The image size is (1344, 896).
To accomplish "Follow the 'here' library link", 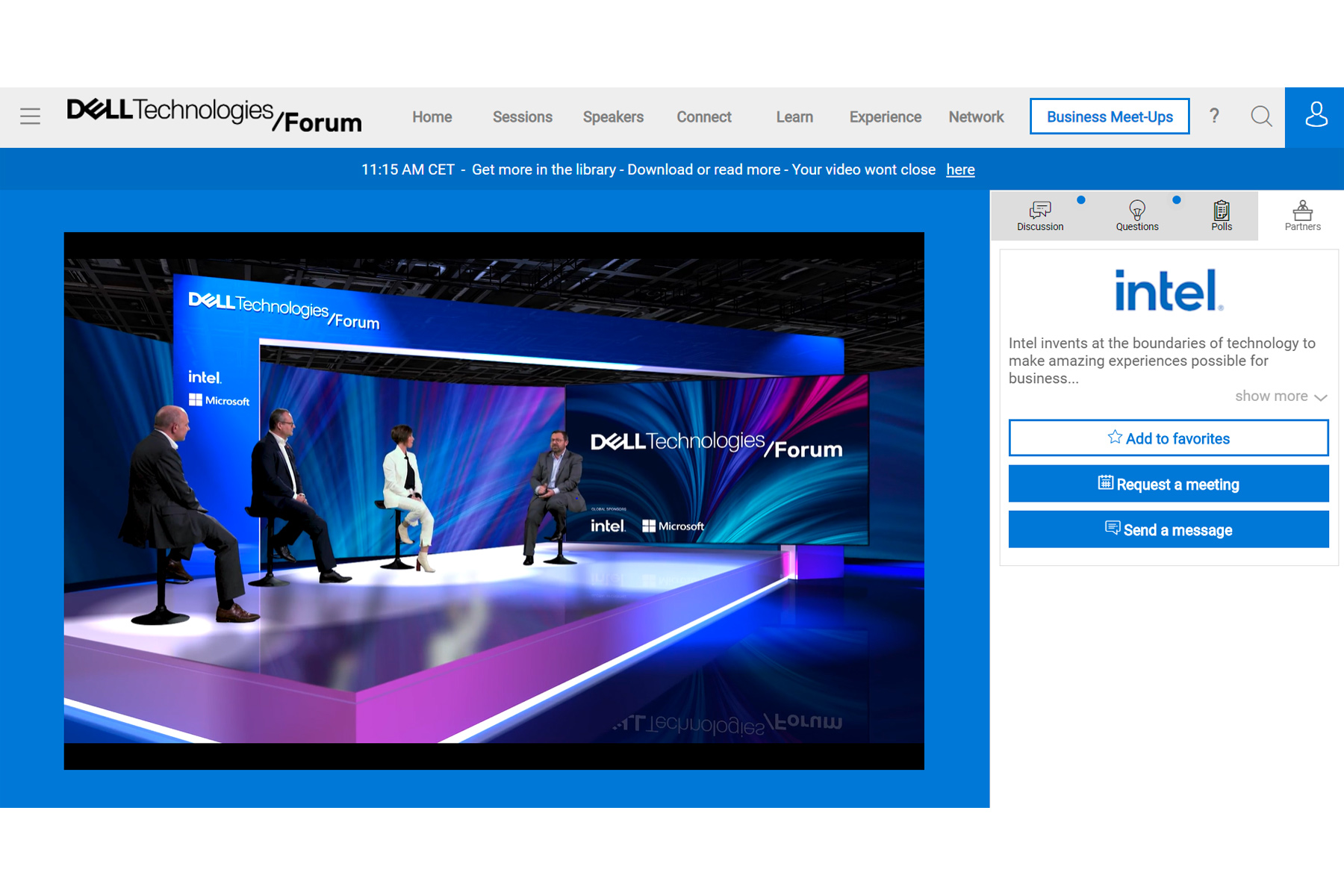I will [960, 169].
